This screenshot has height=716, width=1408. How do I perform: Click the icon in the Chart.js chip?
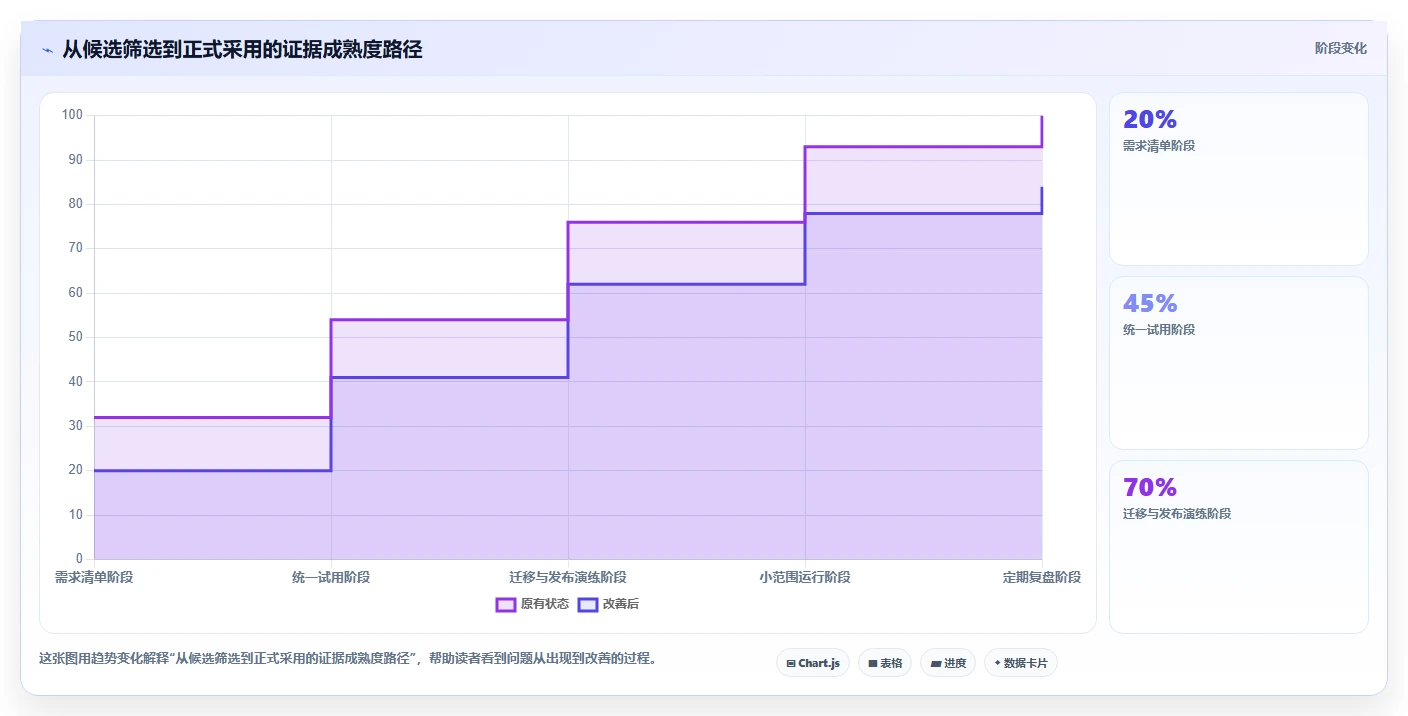791,663
